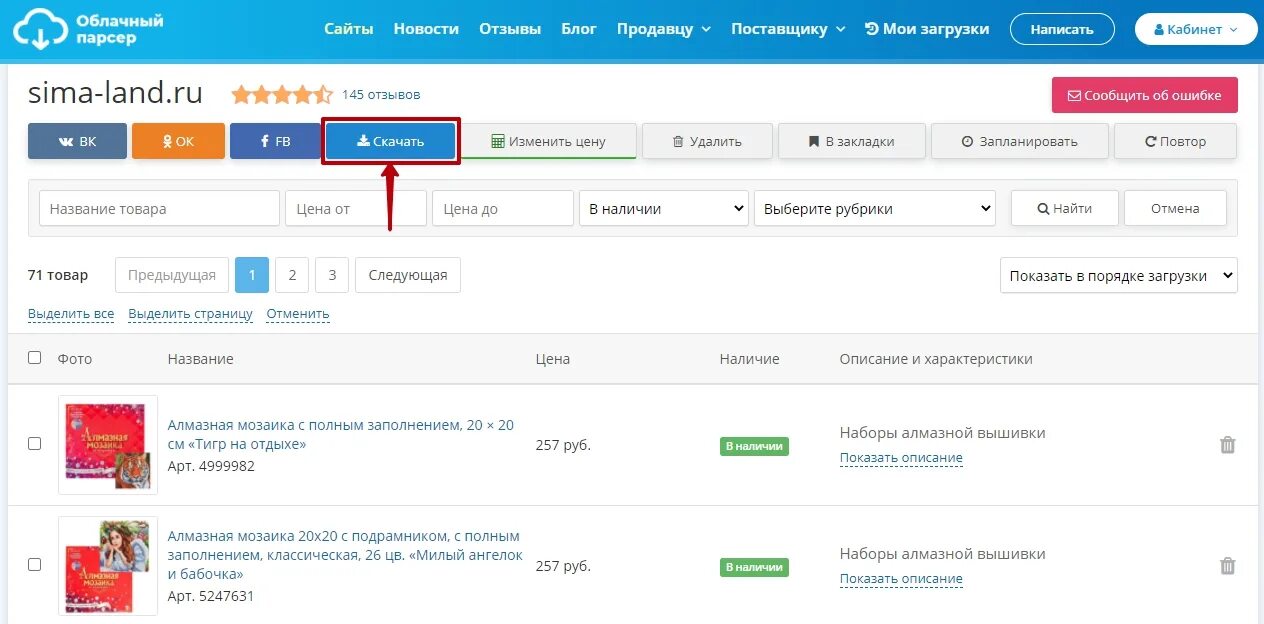The height and width of the screenshot is (624, 1264).
Task: Open the Милый ангелок и бабочка product thumbnail
Action: coord(108,566)
